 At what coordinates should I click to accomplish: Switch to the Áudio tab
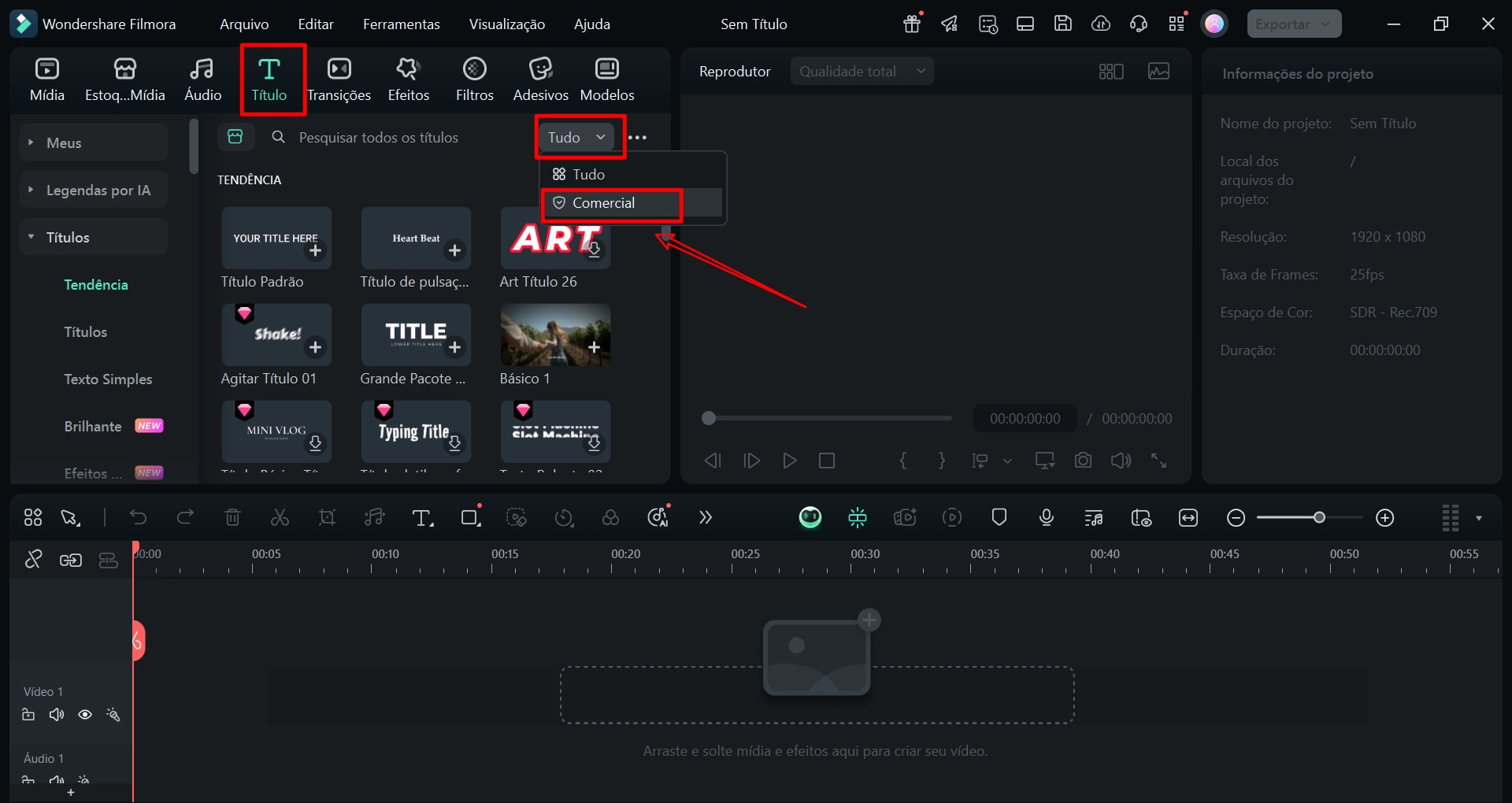(202, 80)
